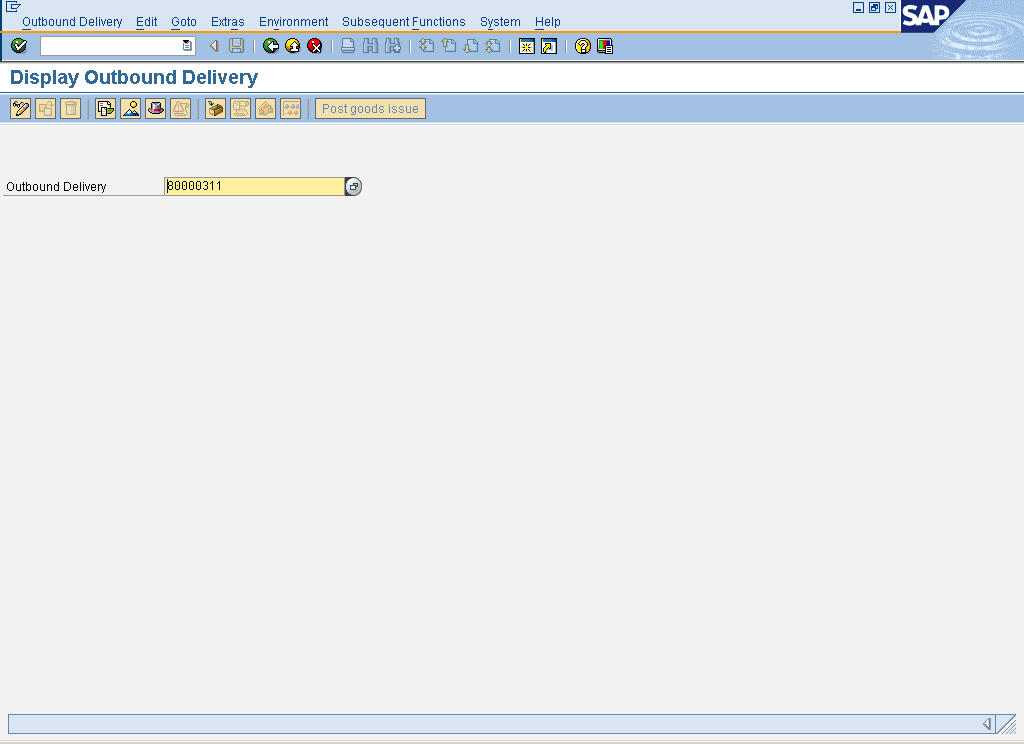The height and width of the screenshot is (744, 1024).
Task: Click the Print icon
Action: pyautogui.click(x=348, y=46)
